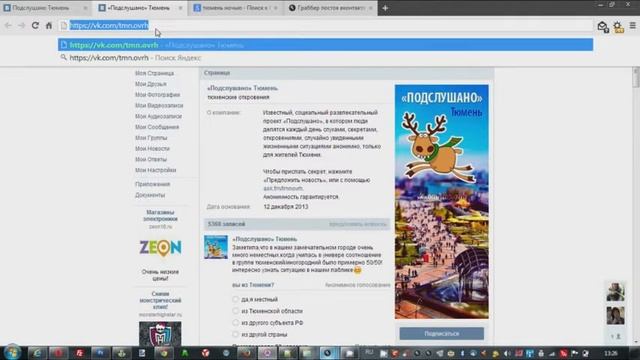Close the first «Подслушано Тюмень» tab
This screenshot has height=360, width=640.
point(85,8)
